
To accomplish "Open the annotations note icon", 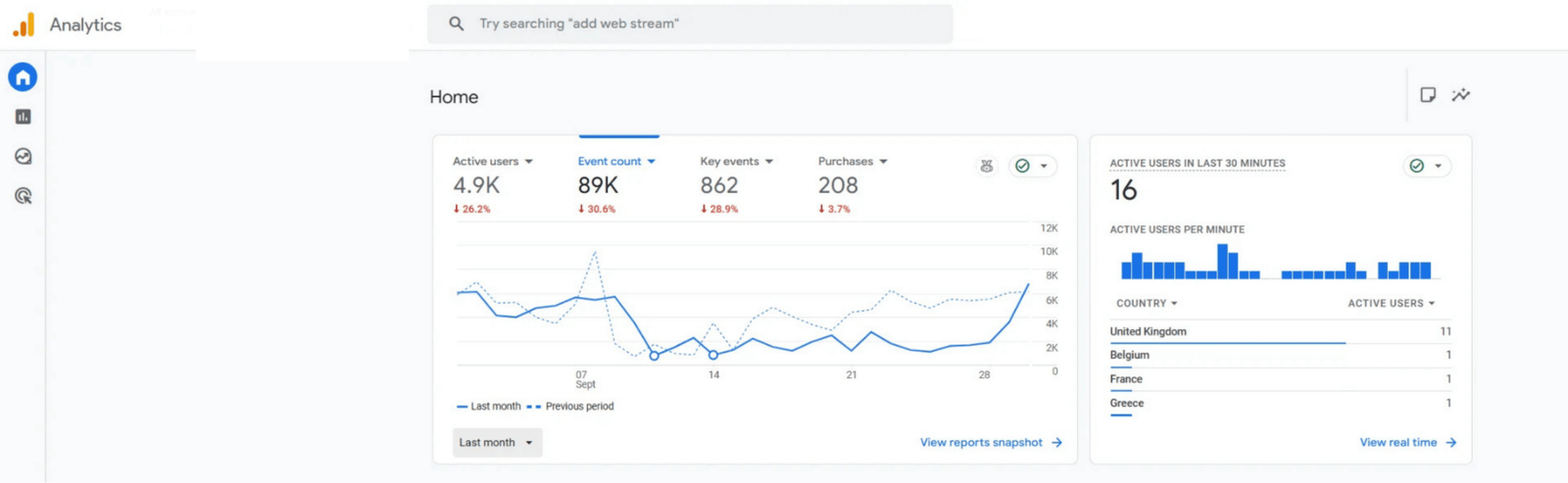I will pos(1428,95).
